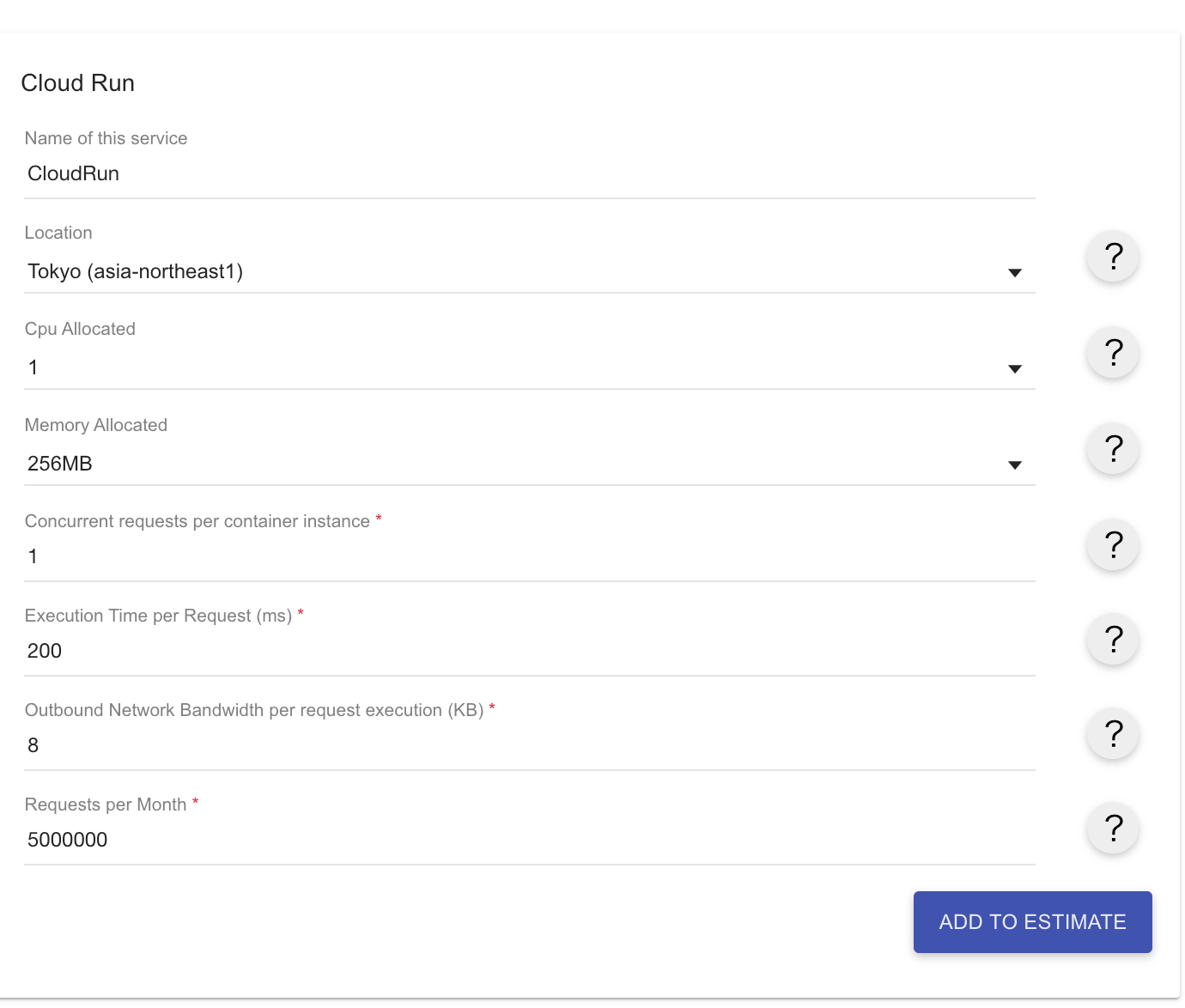Click the ADD TO ESTIMATE button
This screenshot has width=1185, height=1008.
[x=1033, y=922]
